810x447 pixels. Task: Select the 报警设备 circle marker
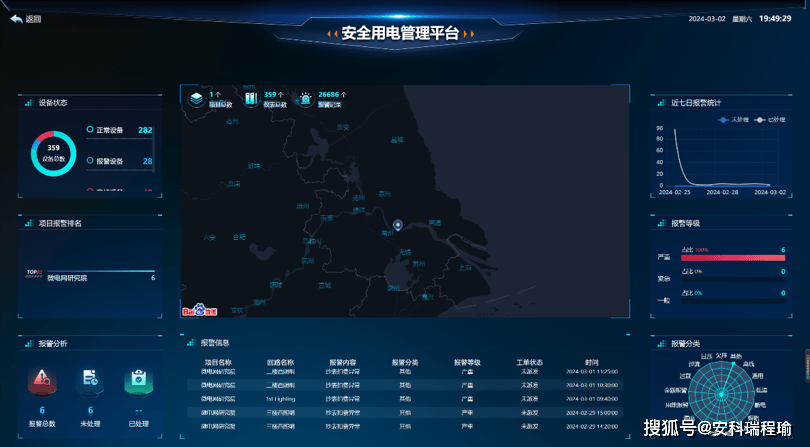click(90, 161)
